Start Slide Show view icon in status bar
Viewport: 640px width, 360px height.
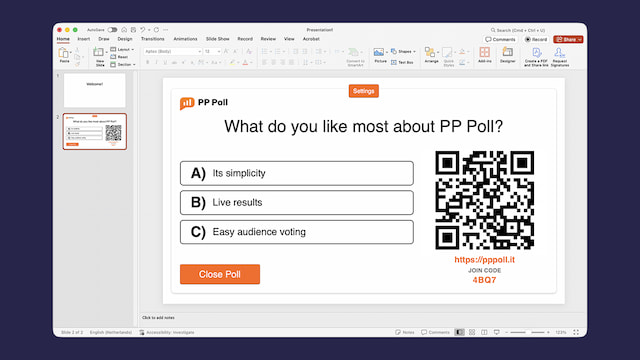tap(496, 332)
